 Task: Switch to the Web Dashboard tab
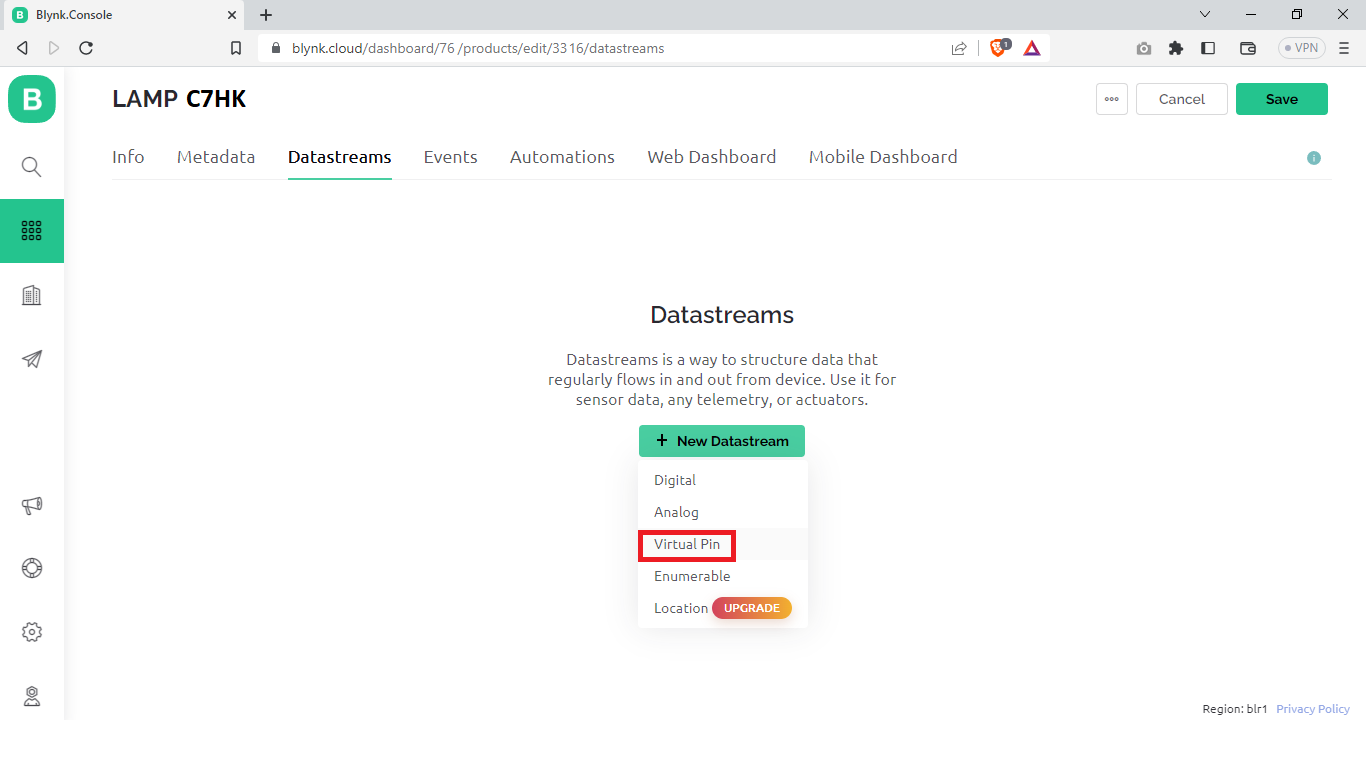(712, 157)
